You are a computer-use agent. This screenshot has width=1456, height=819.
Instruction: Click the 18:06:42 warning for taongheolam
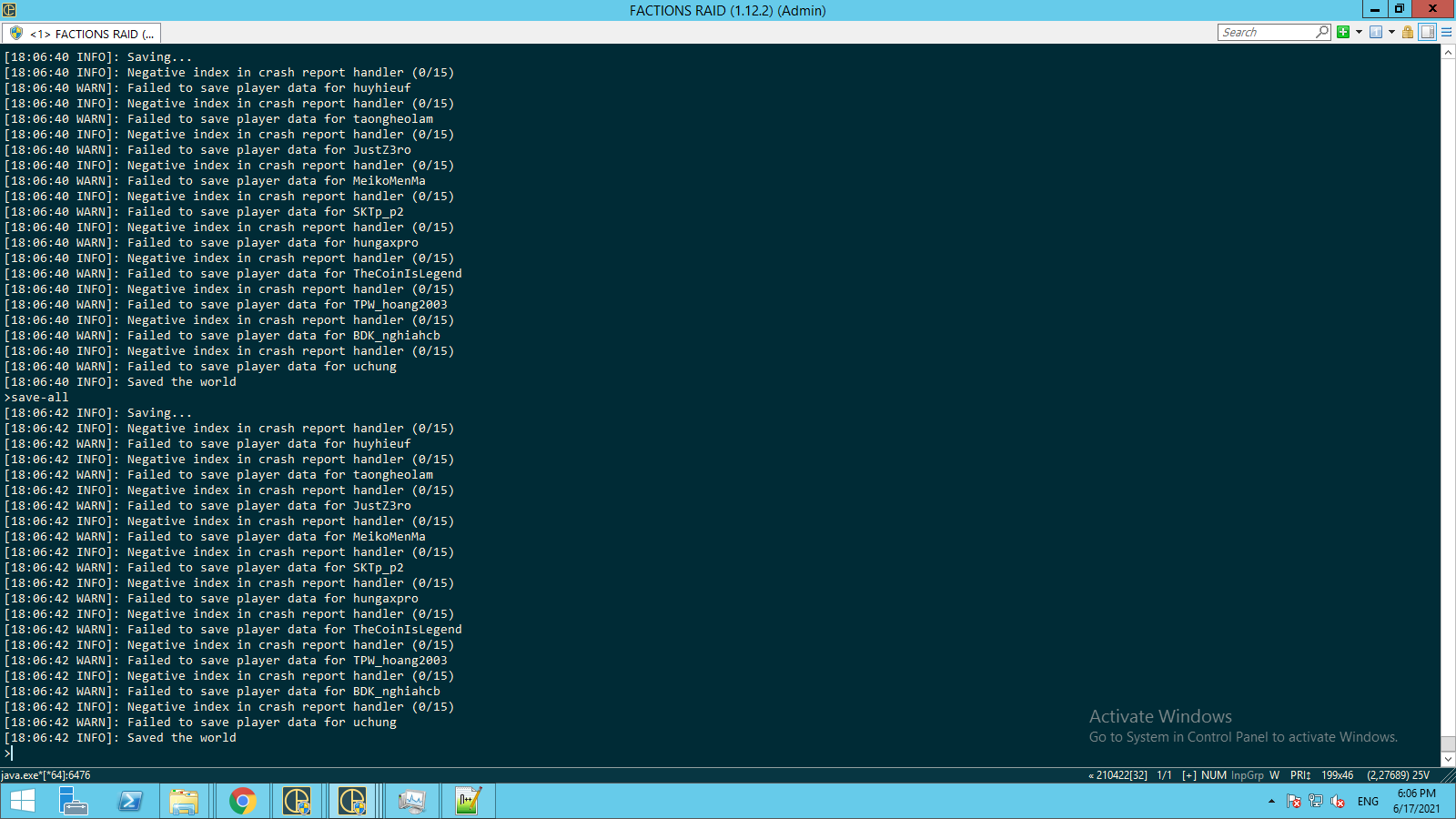tap(218, 475)
